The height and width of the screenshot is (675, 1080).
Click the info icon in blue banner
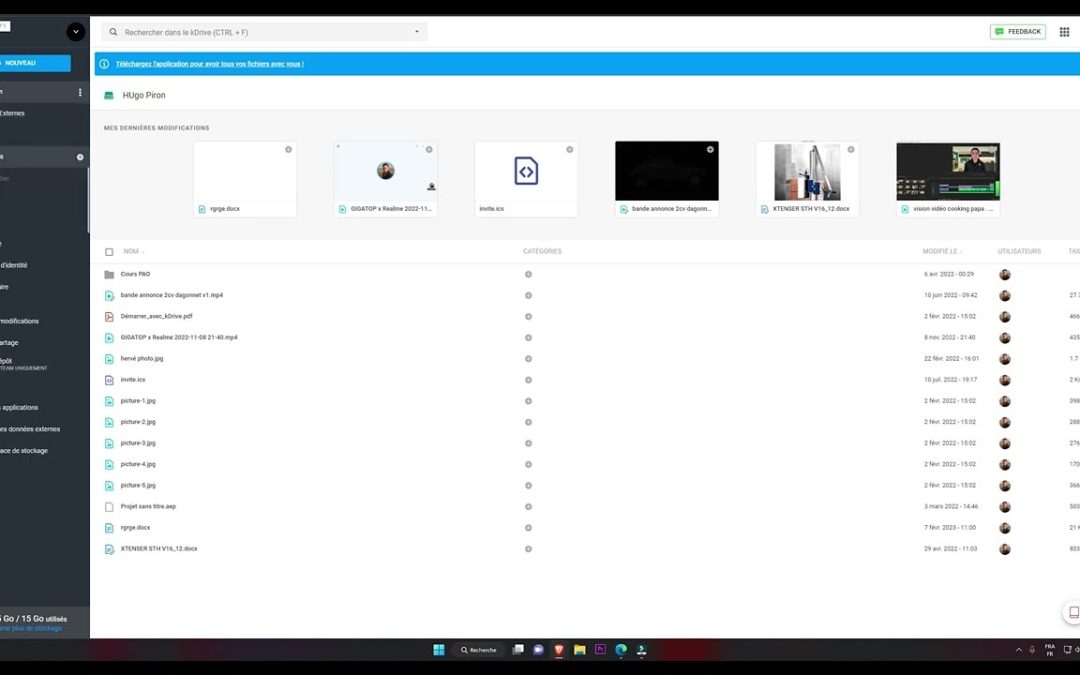(x=104, y=64)
